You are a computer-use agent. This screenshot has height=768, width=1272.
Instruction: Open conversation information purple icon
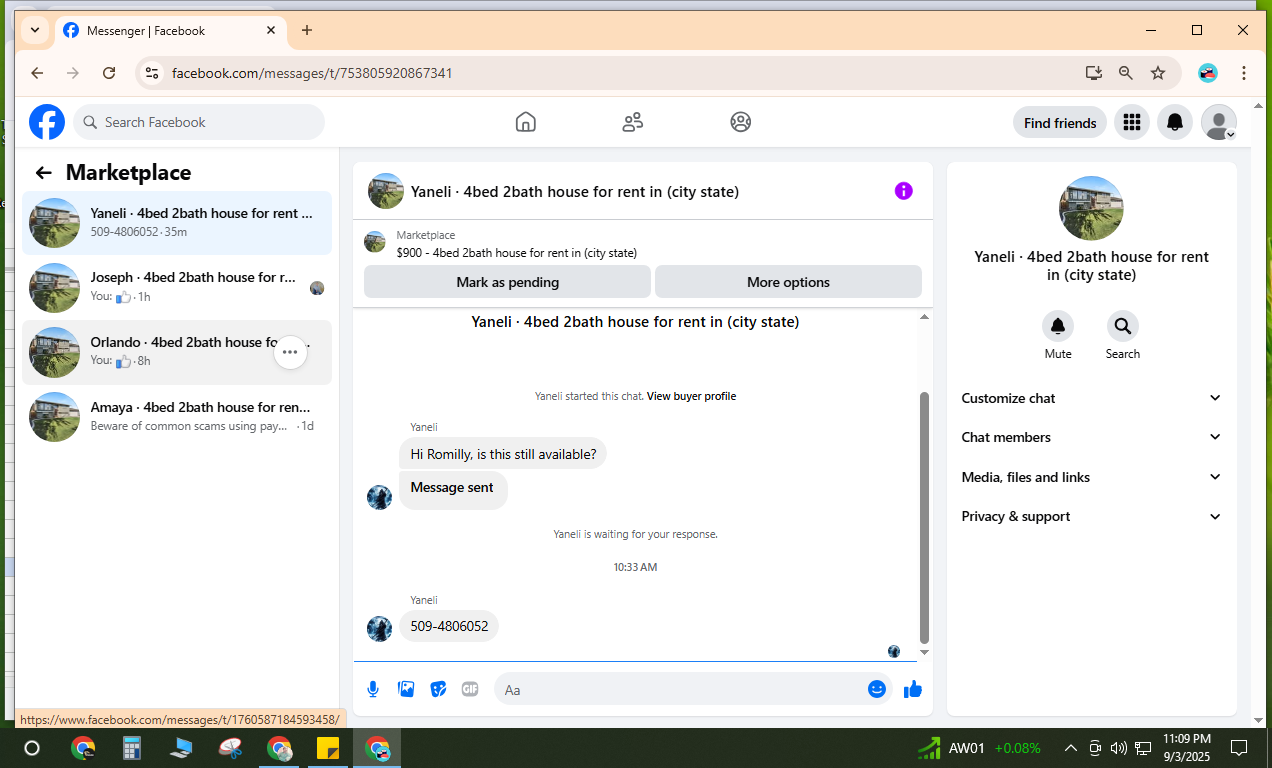click(903, 190)
